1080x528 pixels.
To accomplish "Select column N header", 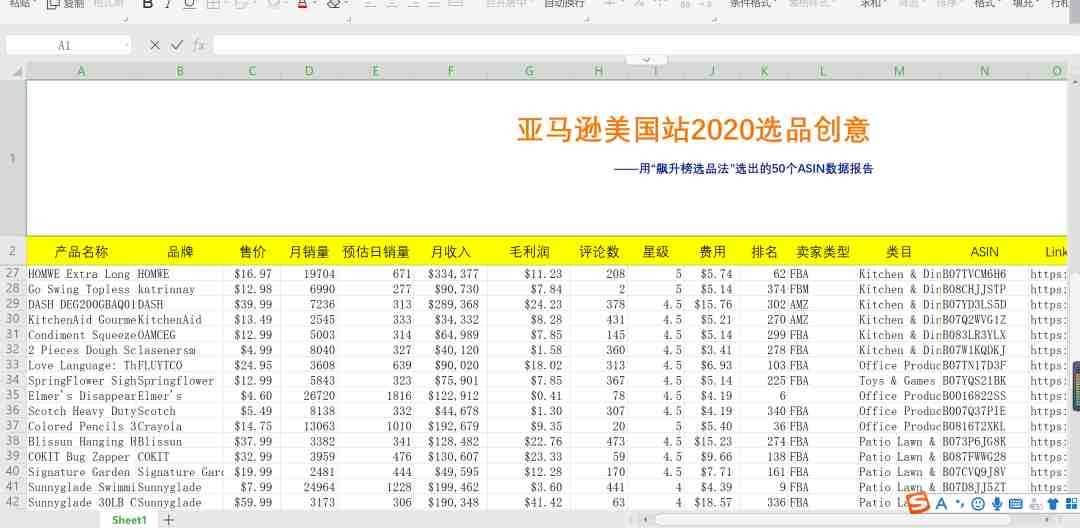I will (x=984, y=72).
